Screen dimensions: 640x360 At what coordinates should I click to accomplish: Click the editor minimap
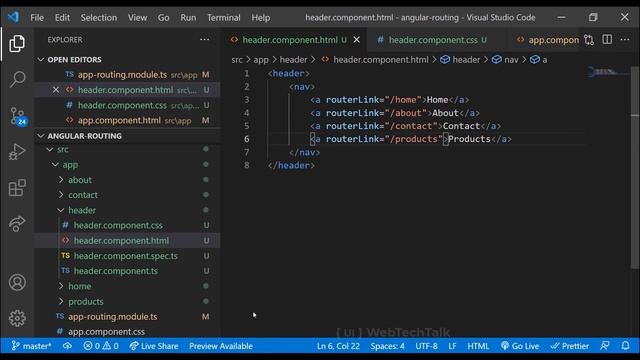607,73
